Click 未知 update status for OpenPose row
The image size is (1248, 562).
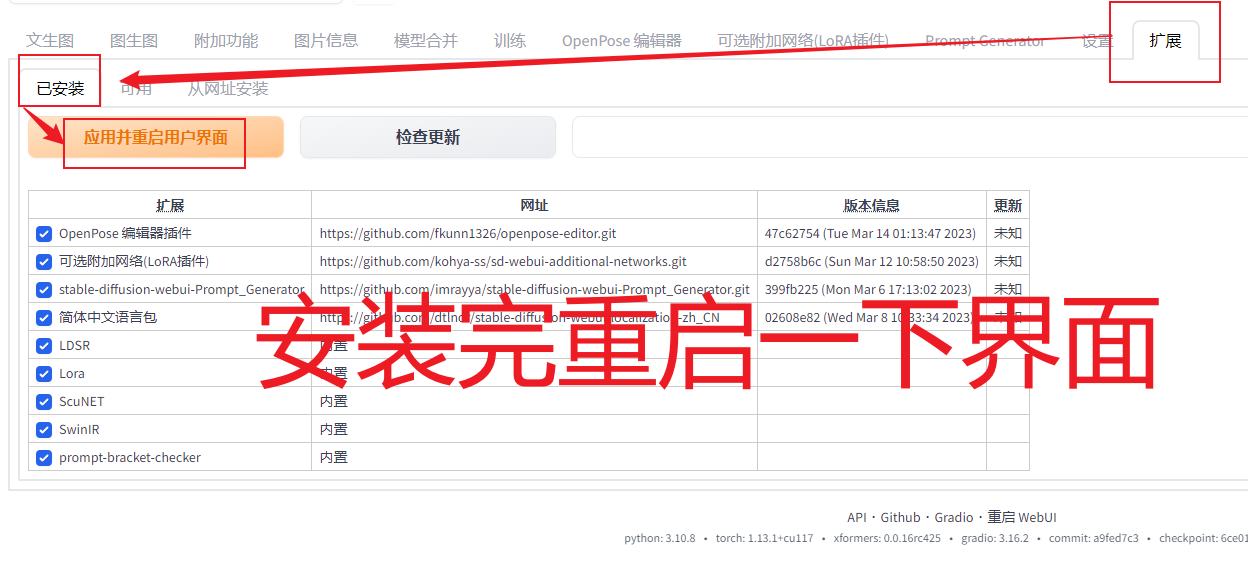[x=1008, y=233]
